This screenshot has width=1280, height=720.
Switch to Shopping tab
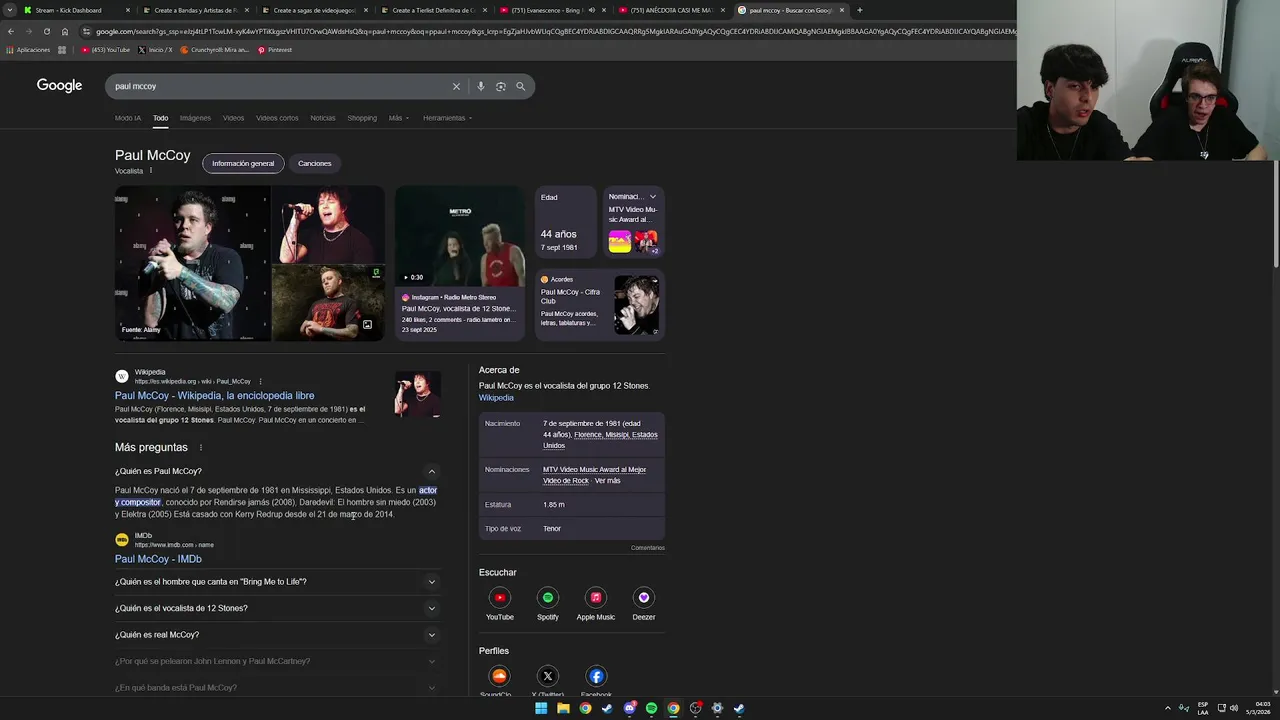tap(362, 118)
